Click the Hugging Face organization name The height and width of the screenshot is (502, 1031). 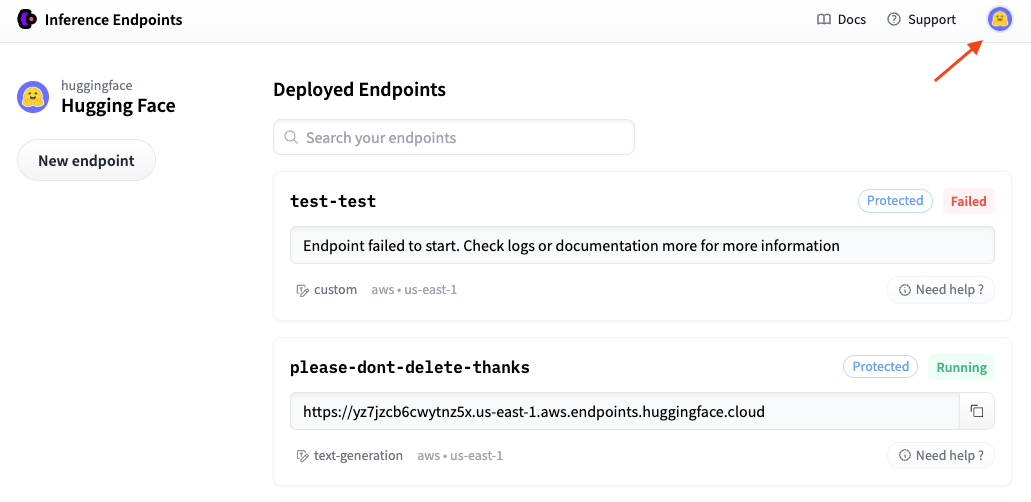pos(118,105)
